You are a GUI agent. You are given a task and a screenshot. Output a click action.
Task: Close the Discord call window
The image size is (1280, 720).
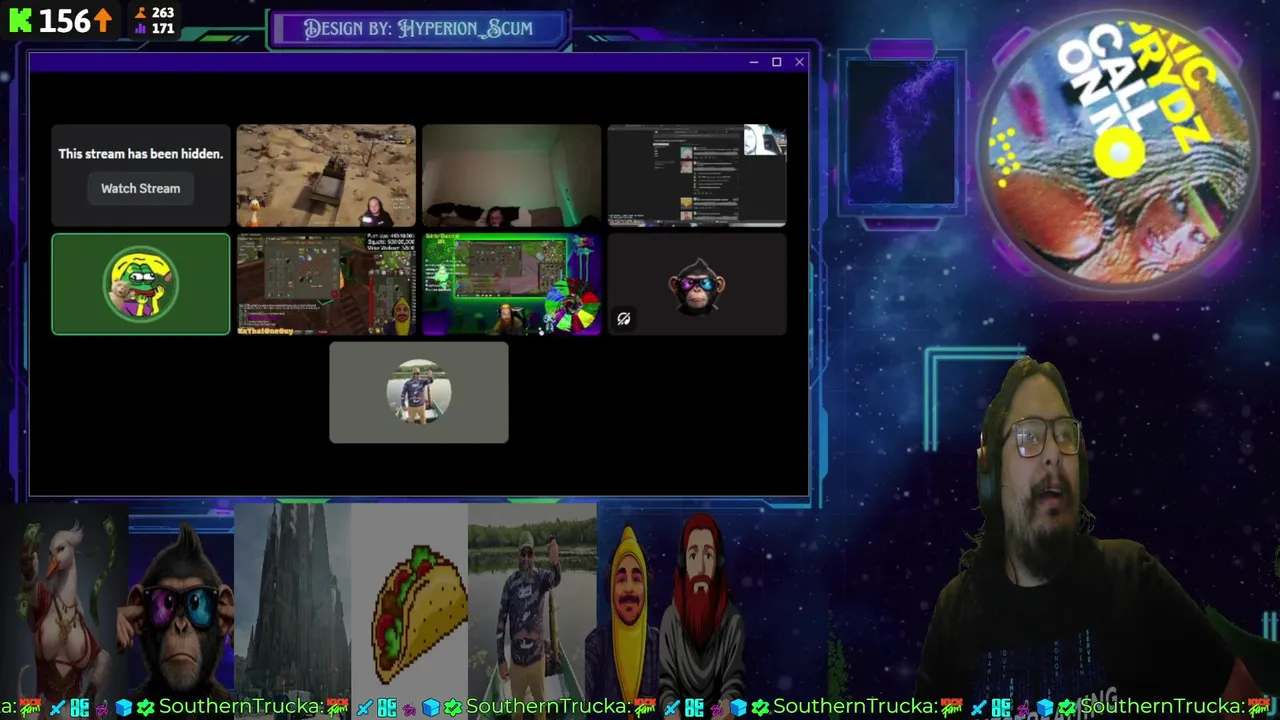[x=799, y=62]
